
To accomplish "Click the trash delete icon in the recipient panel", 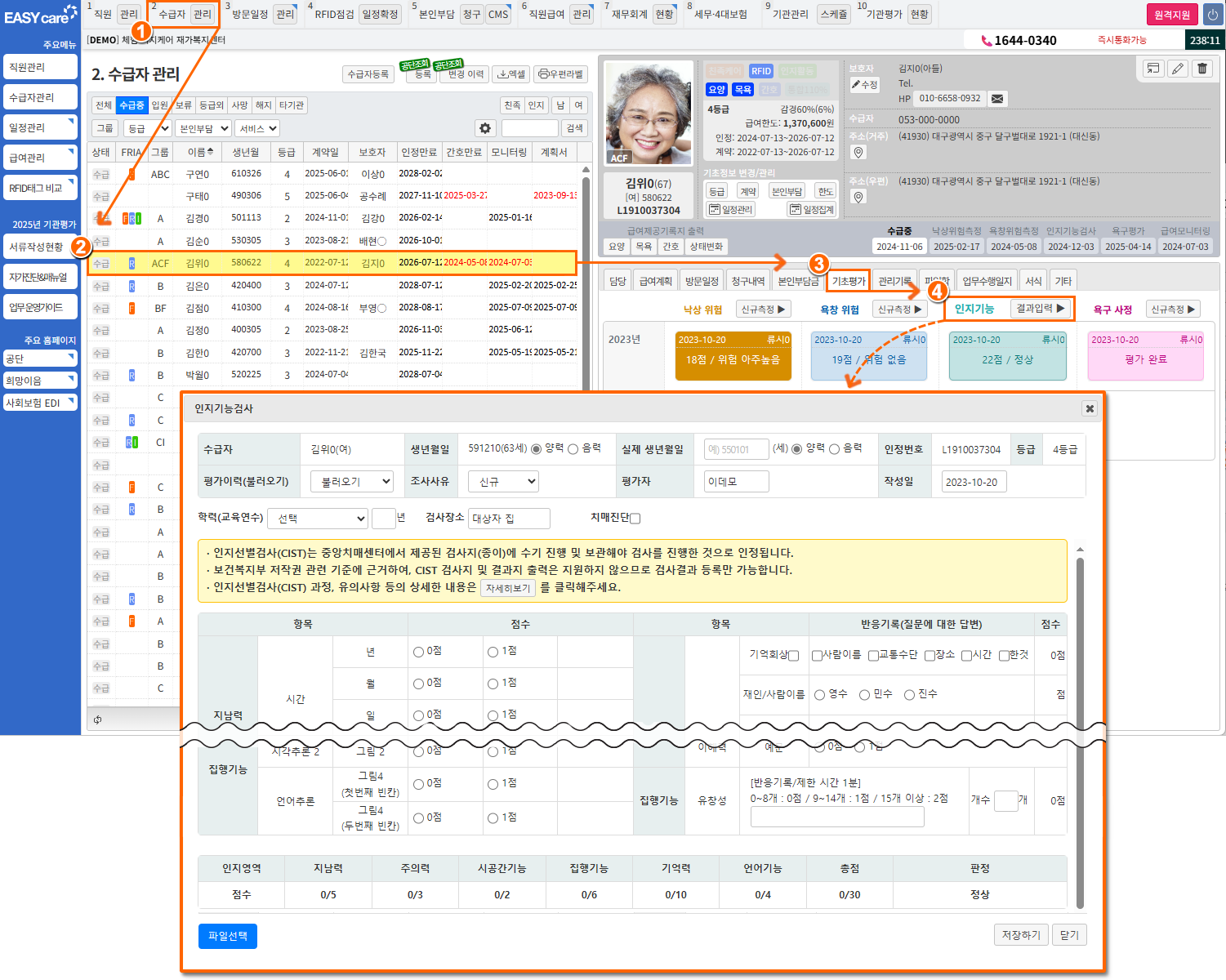I will [x=1202, y=69].
